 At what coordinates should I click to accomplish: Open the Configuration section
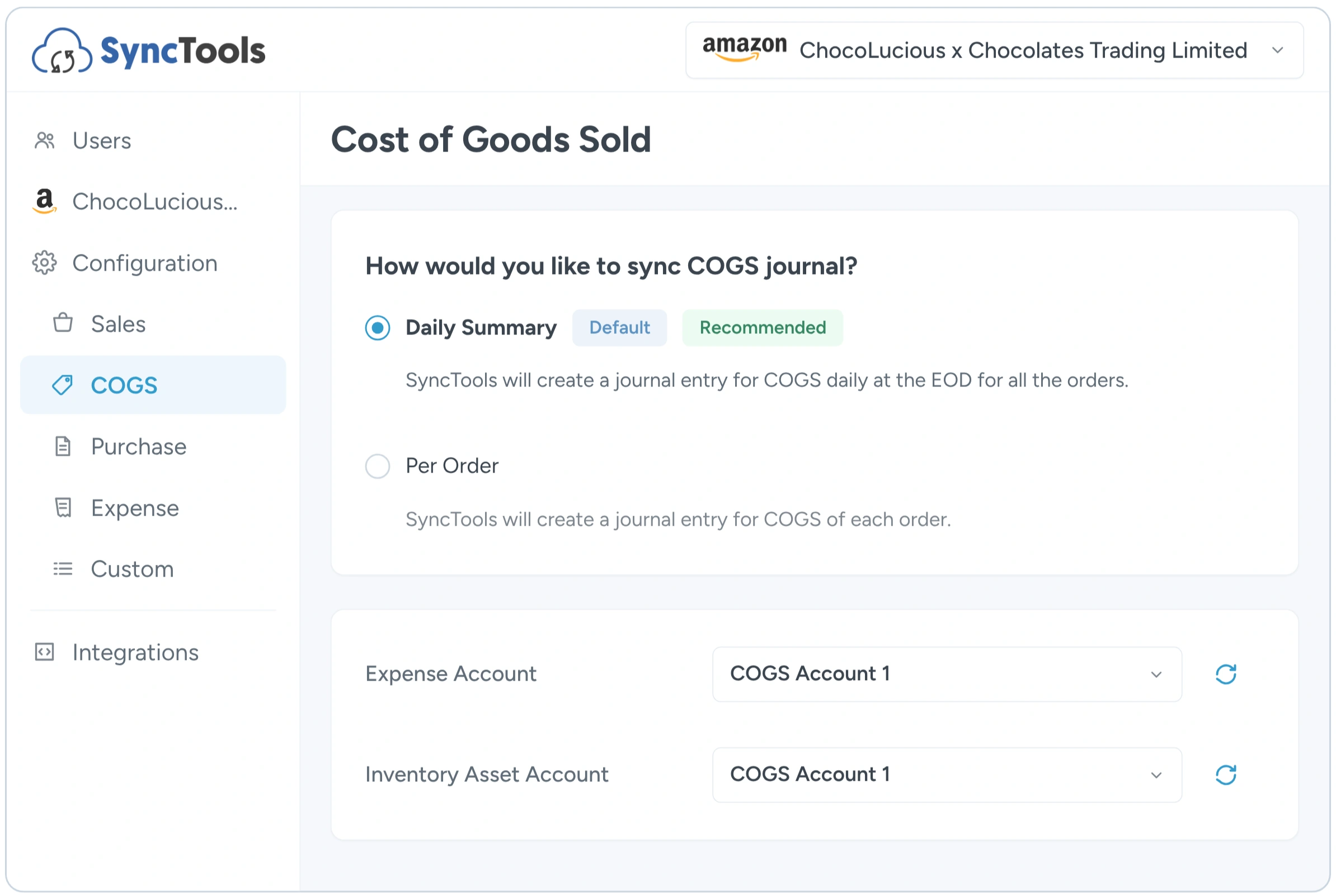point(153,263)
